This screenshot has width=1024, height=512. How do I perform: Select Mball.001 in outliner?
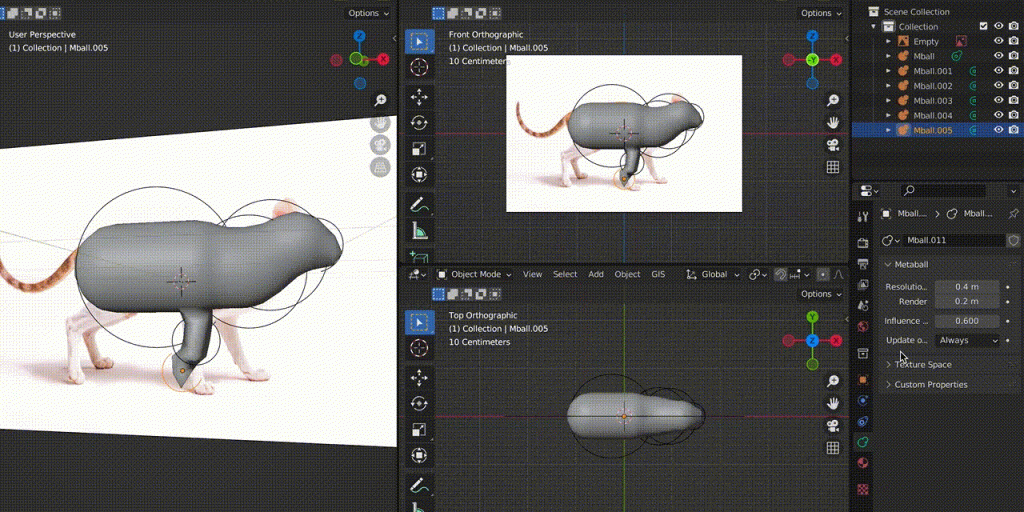[933, 71]
